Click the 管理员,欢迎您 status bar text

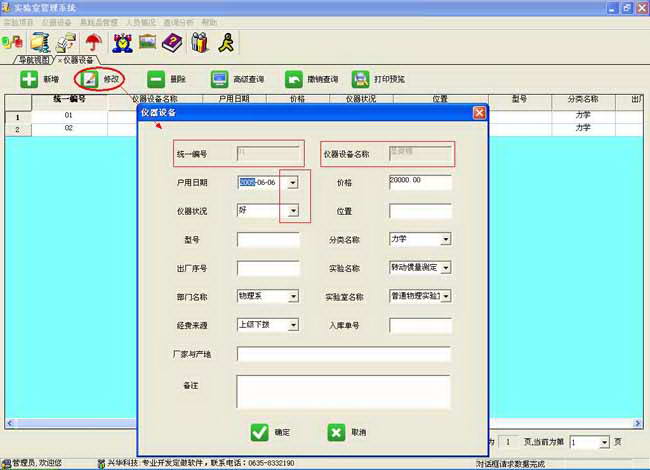pos(36,463)
